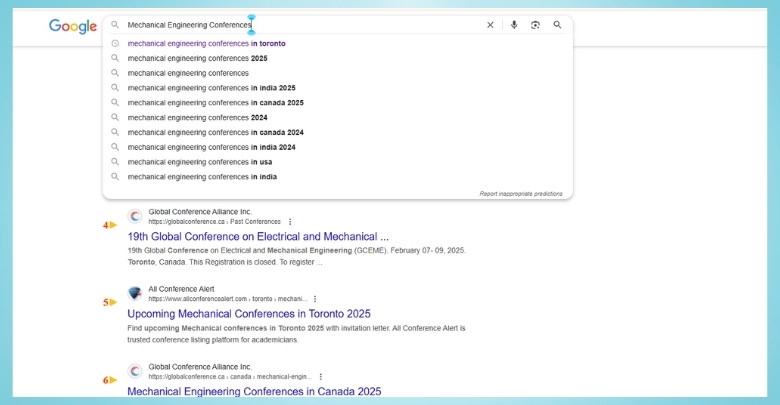The width and height of the screenshot is (780, 405).
Task: Pick suggestion 'conferences in canada 2025'
Action: pos(215,102)
